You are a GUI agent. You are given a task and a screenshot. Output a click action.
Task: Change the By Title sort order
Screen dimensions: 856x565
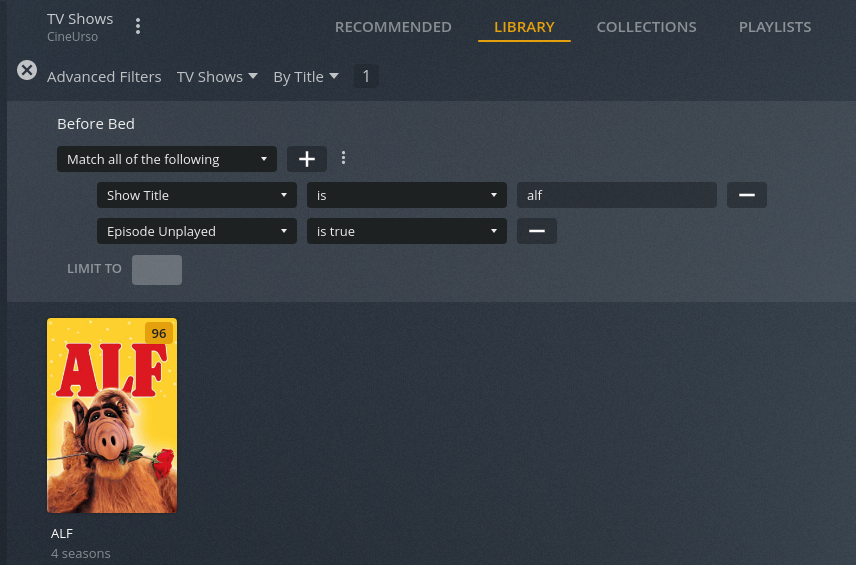[306, 76]
